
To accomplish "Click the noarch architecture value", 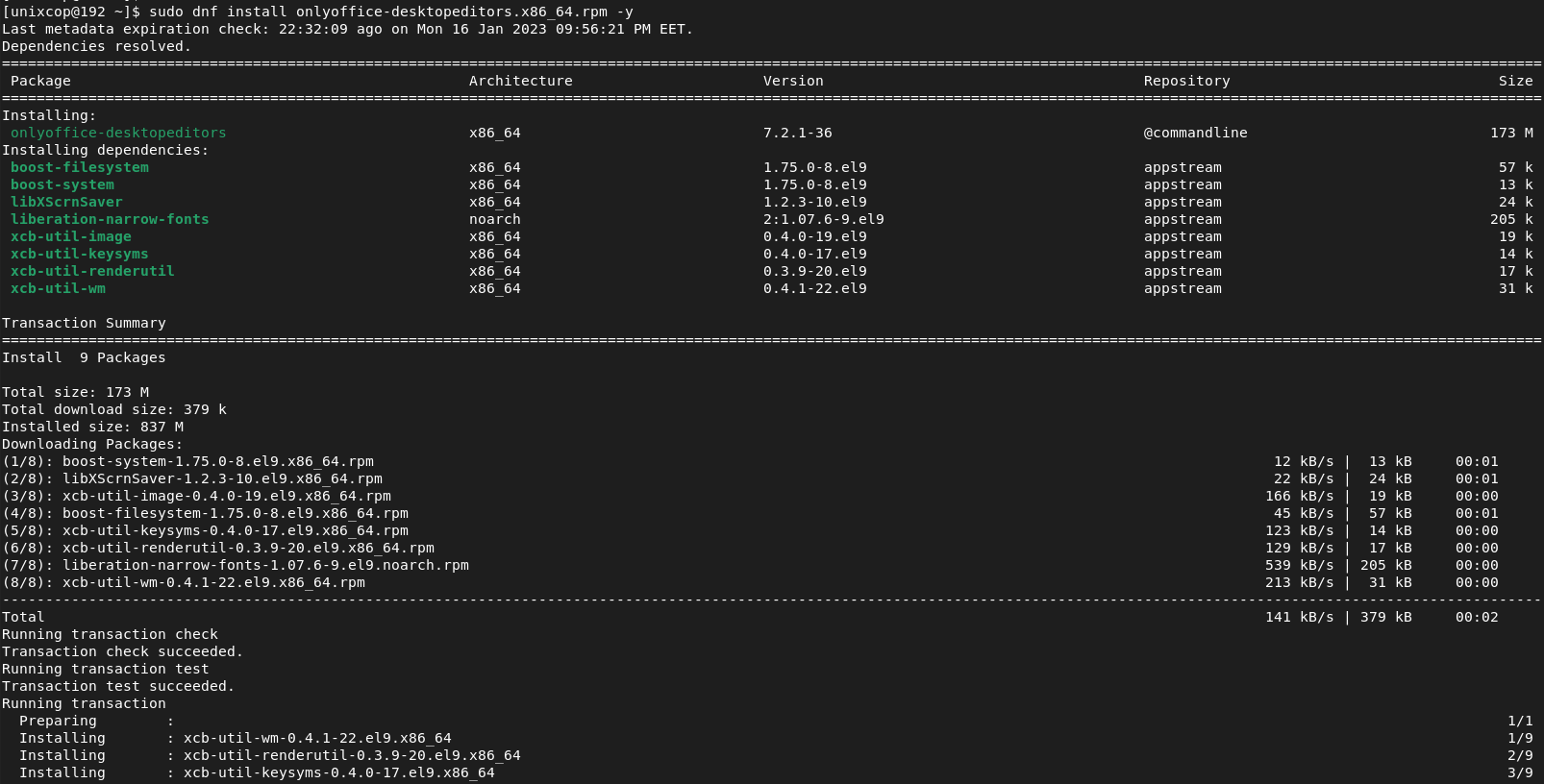I will click(x=495, y=219).
